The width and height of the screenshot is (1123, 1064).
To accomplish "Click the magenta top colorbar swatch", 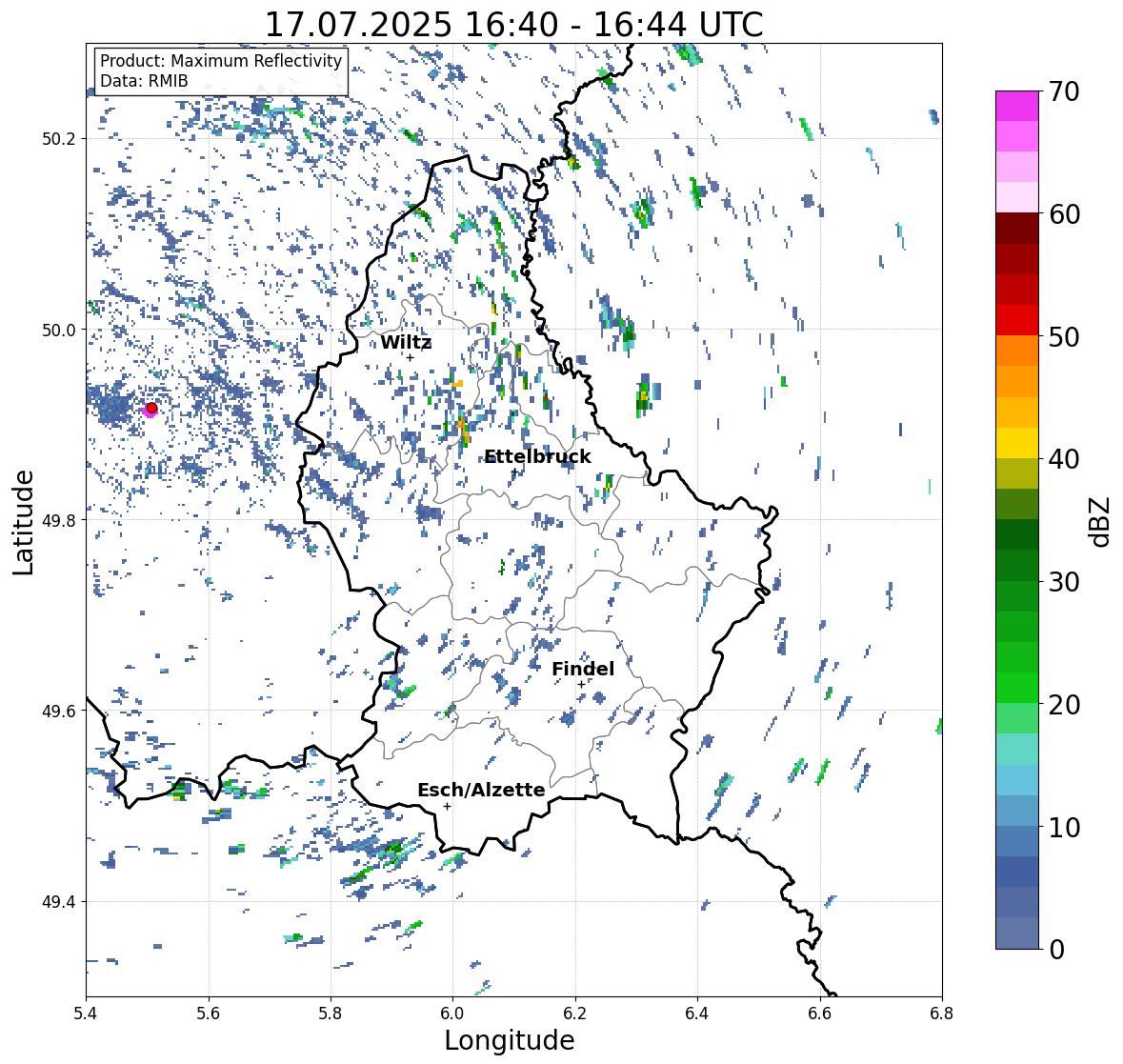I will 1017,106.
